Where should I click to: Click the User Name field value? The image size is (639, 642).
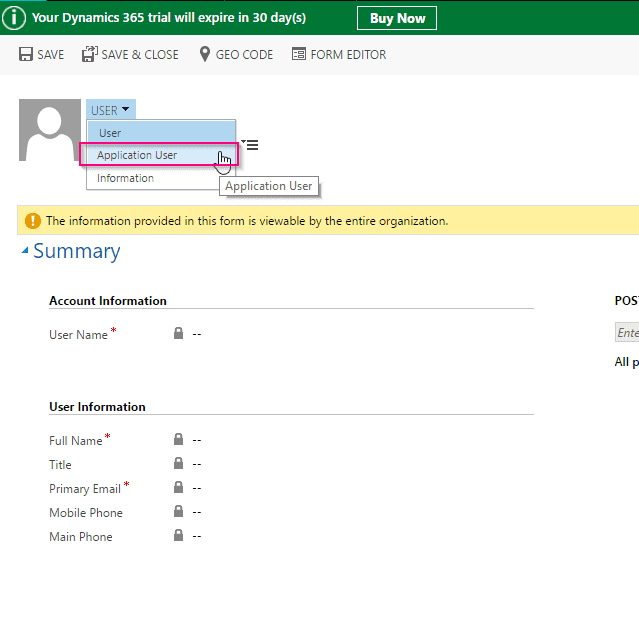pos(197,334)
